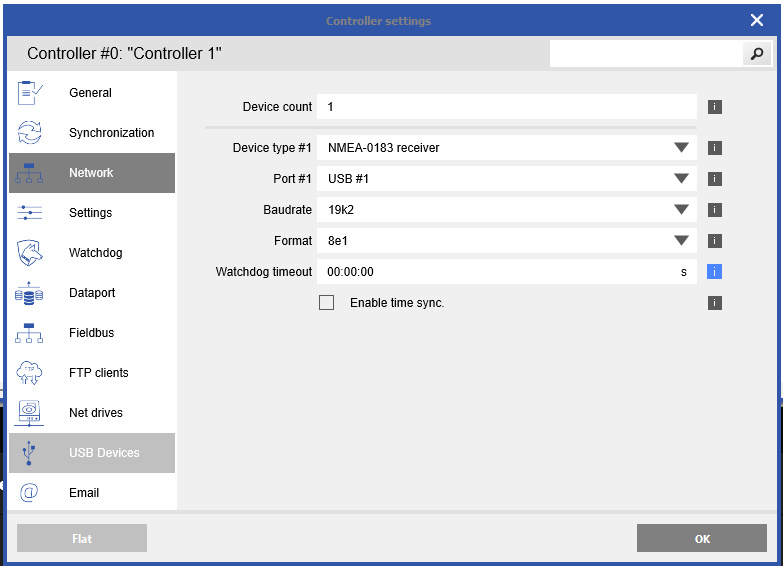783x566 pixels.
Task: Expand the Format 8e1 dropdown
Action: (681, 241)
